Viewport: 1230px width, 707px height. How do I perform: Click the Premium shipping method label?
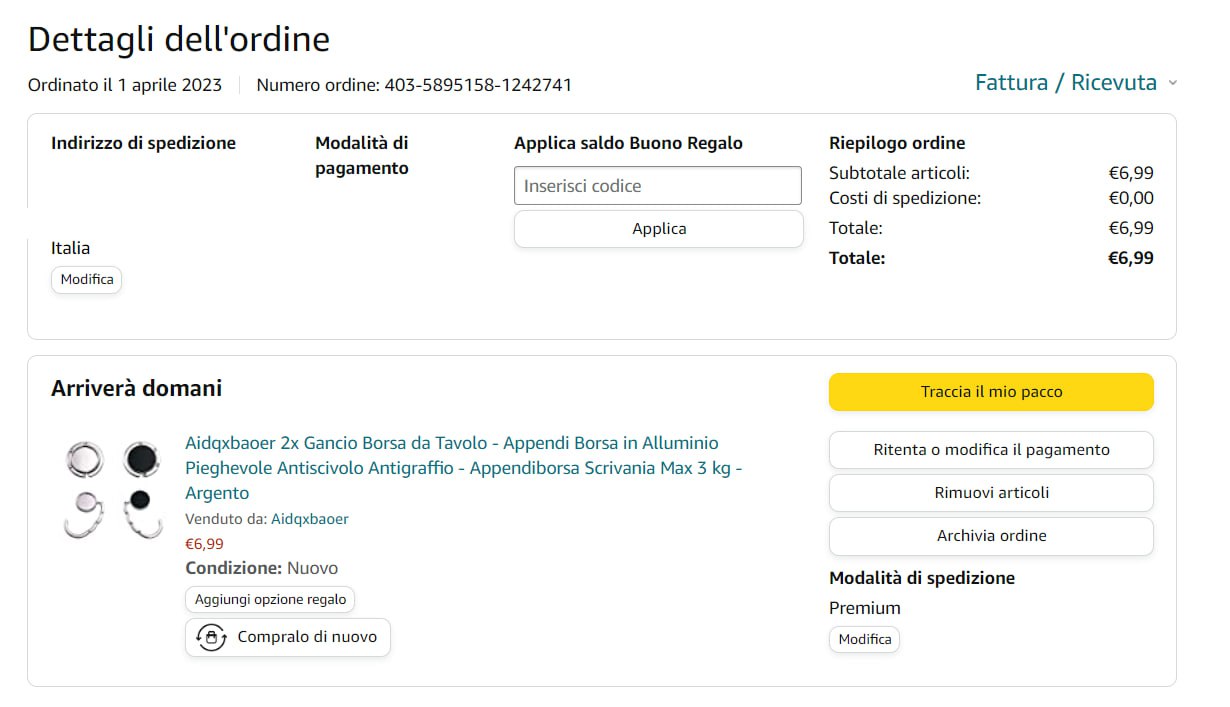(865, 608)
